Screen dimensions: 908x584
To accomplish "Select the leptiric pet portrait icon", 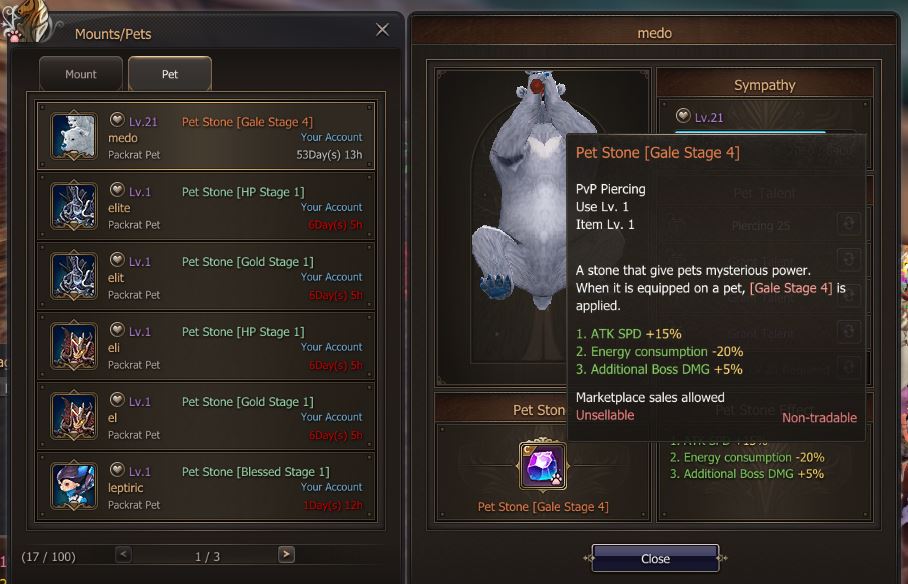I will (x=74, y=486).
